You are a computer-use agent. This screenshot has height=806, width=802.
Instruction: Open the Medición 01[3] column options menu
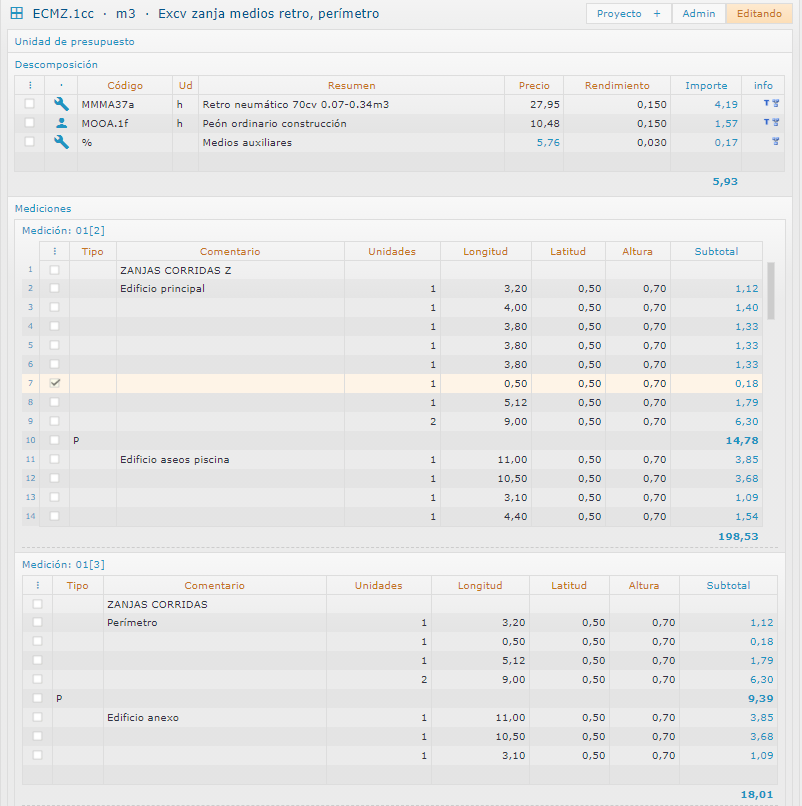click(x=37, y=586)
